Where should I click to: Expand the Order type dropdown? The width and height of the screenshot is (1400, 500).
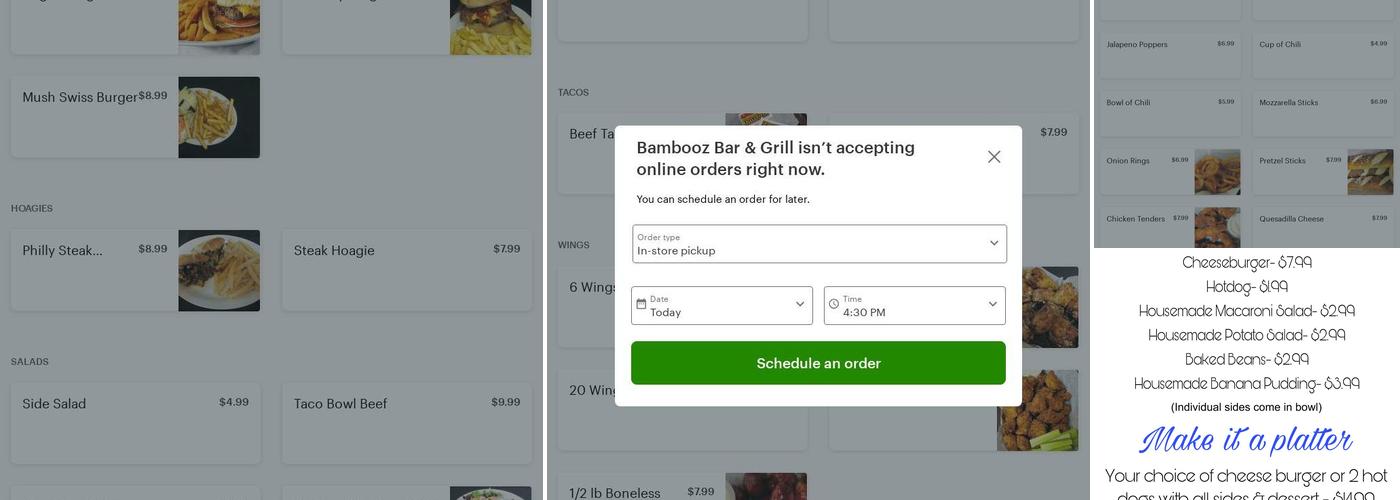pyautogui.click(x=819, y=244)
